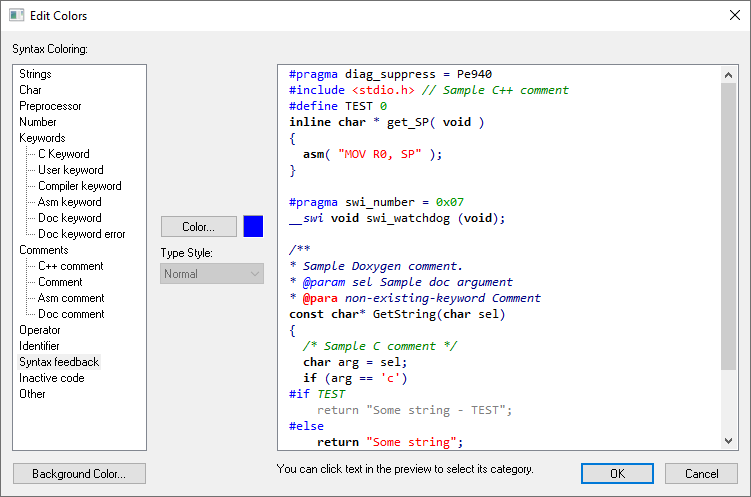Open the Type Style dropdown
Viewport: 751px width, 497px height.
pyautogui.click(x=212, y=274)
